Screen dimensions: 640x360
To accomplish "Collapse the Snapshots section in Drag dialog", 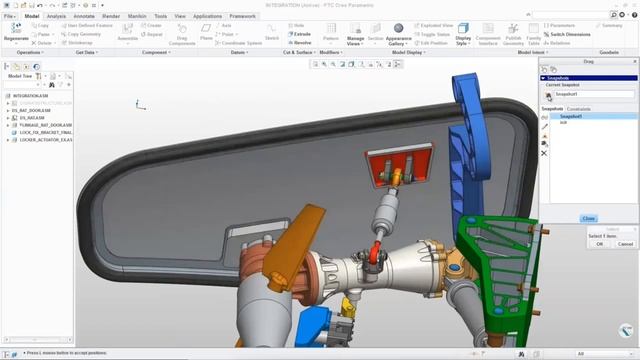I will 543,78.
